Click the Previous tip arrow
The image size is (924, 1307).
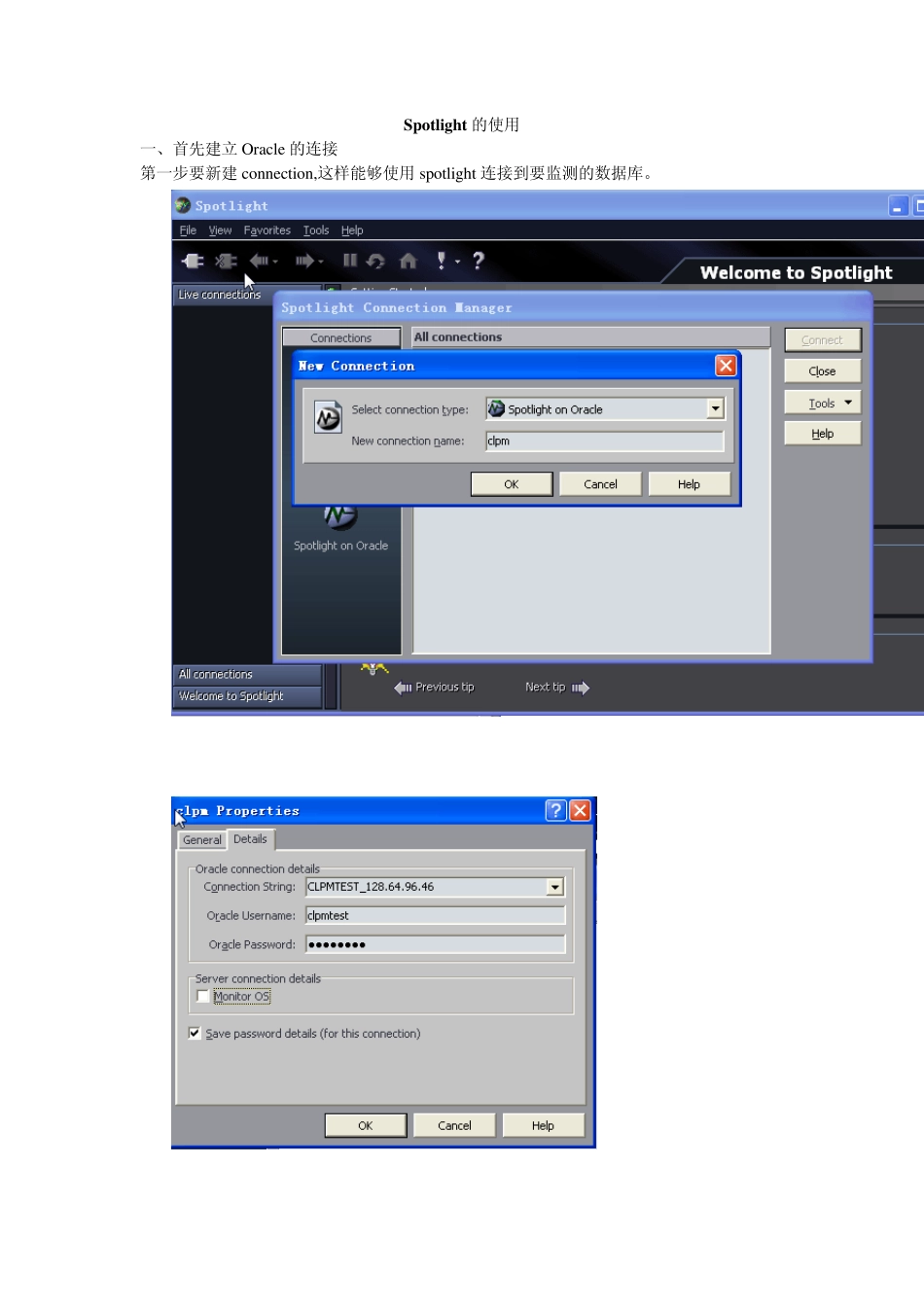tap(403, 688)
